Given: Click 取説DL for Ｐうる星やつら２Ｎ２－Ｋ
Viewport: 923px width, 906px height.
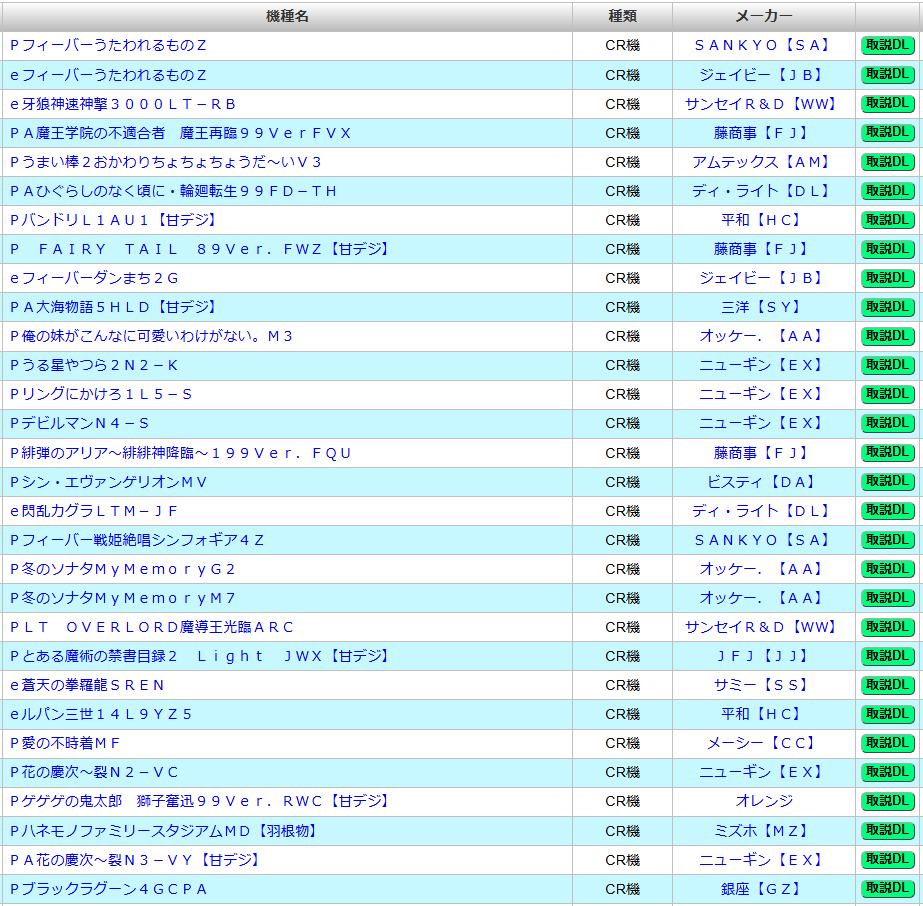Looking at the screenshot, I should [888, 365].
